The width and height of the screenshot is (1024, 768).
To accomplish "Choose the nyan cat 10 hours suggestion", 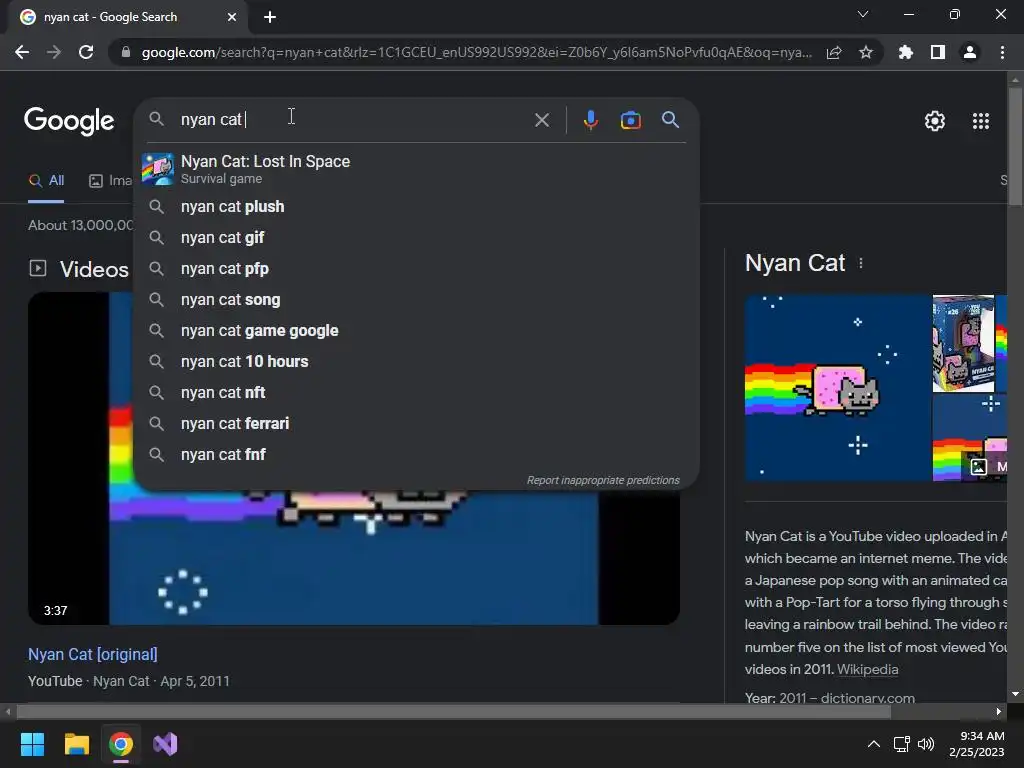I will click(x=416, y=362).
